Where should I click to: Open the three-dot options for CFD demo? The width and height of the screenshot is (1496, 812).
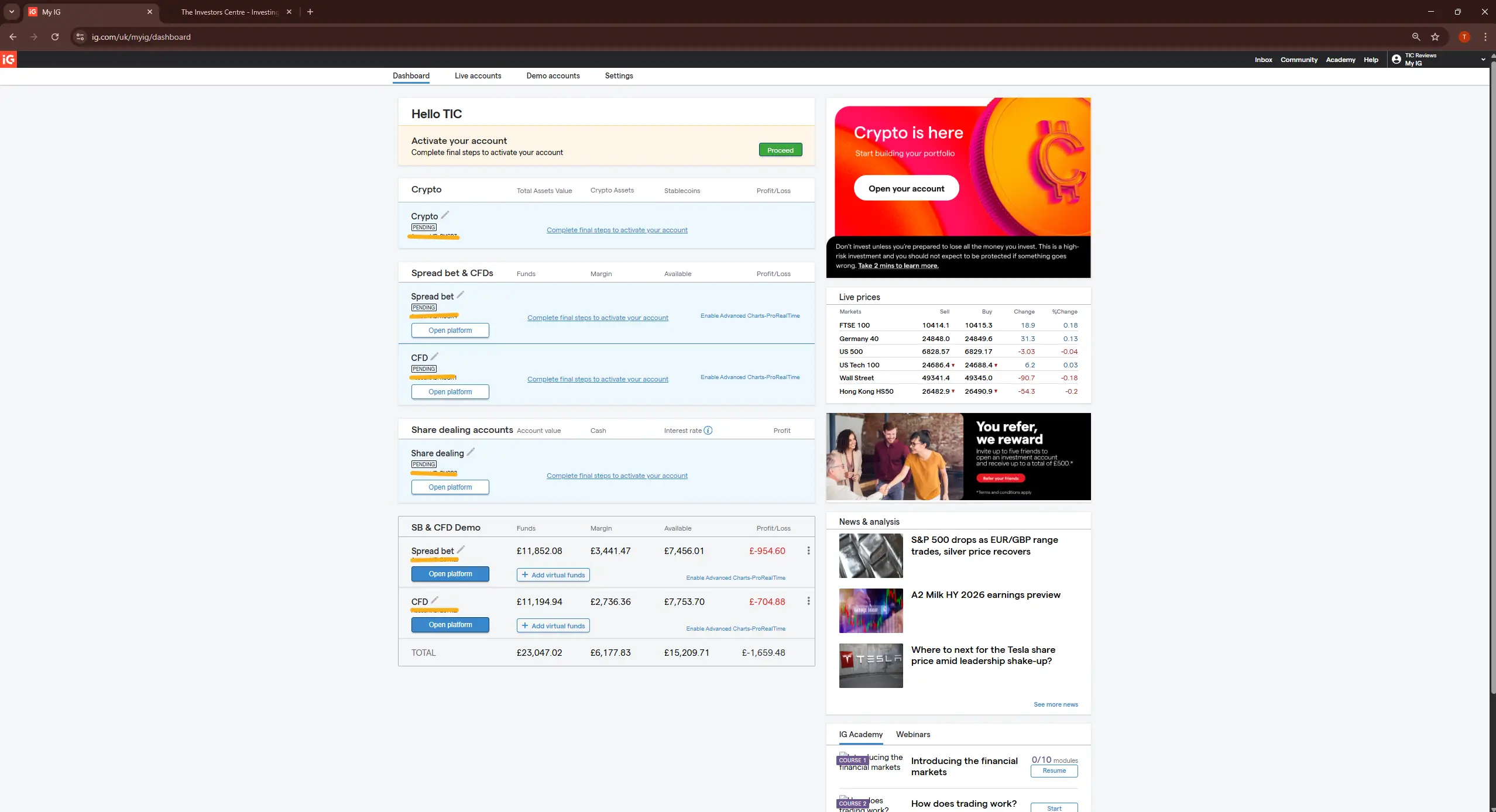tap(808, 601)
